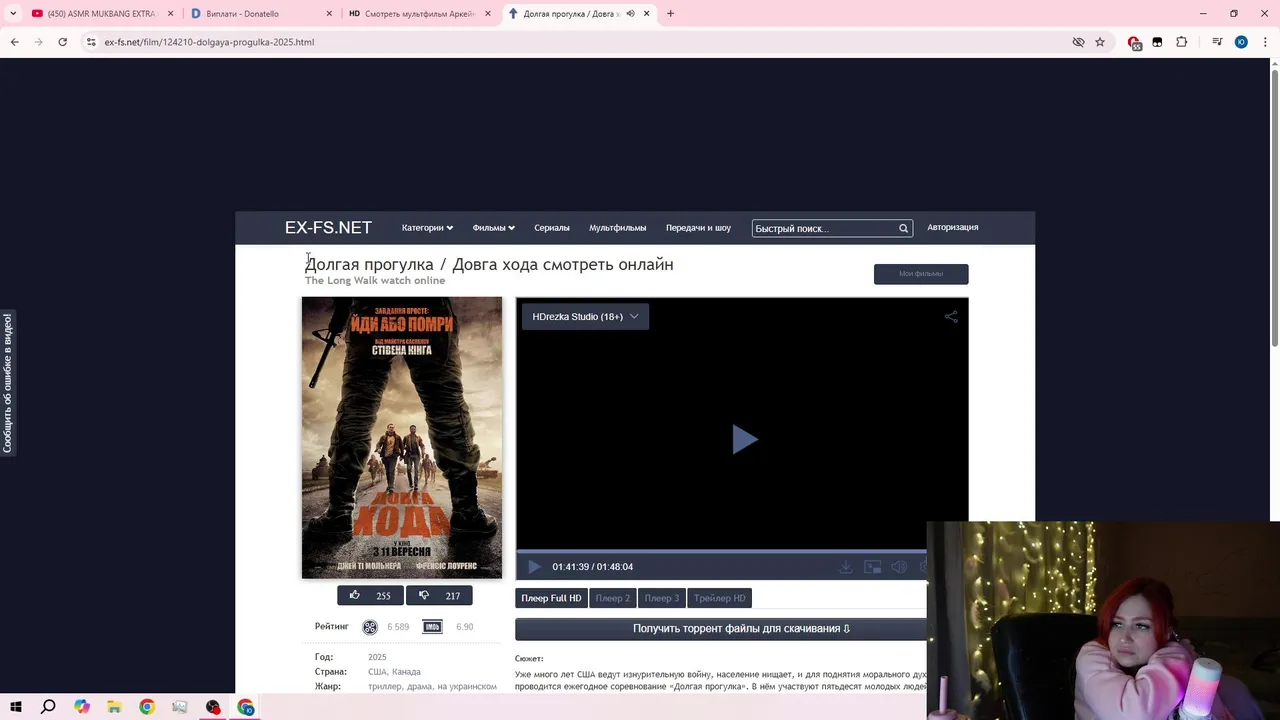The height and width of the screenshot is (720, 1280).
Task: Click IMDb rating icon next to 6.90
Action: tap(432, 627)
